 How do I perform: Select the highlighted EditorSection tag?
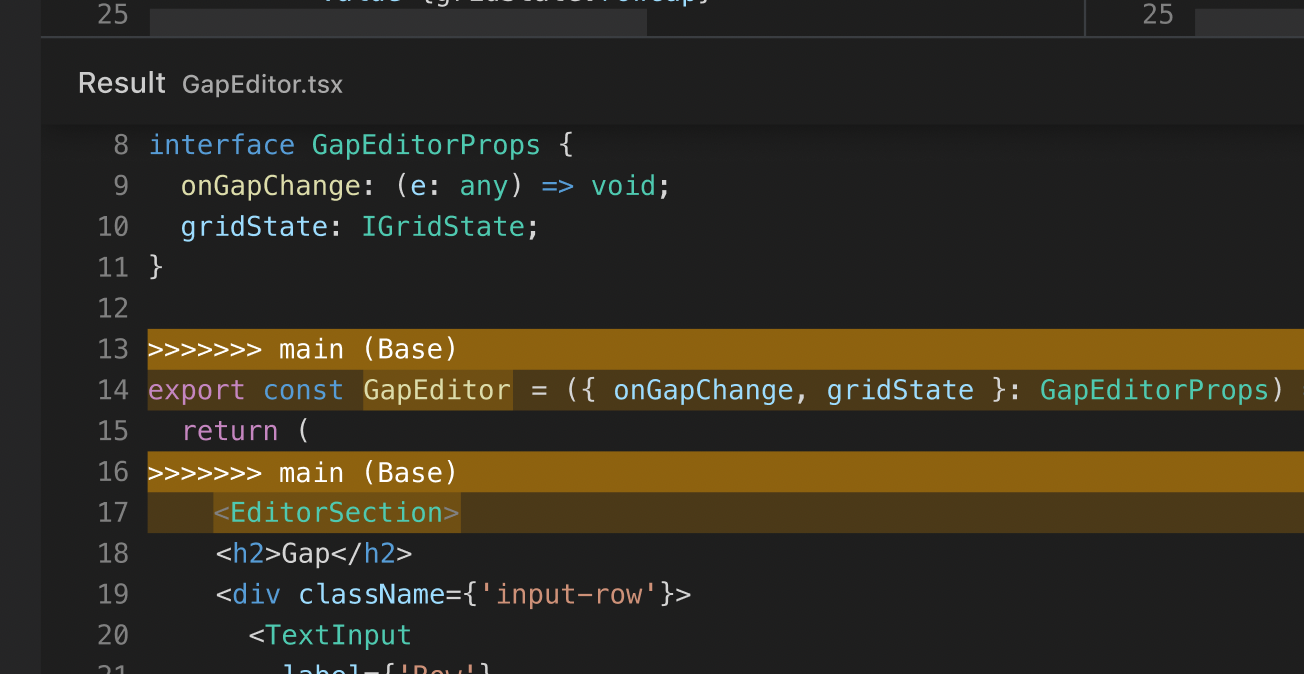point(336,512)
